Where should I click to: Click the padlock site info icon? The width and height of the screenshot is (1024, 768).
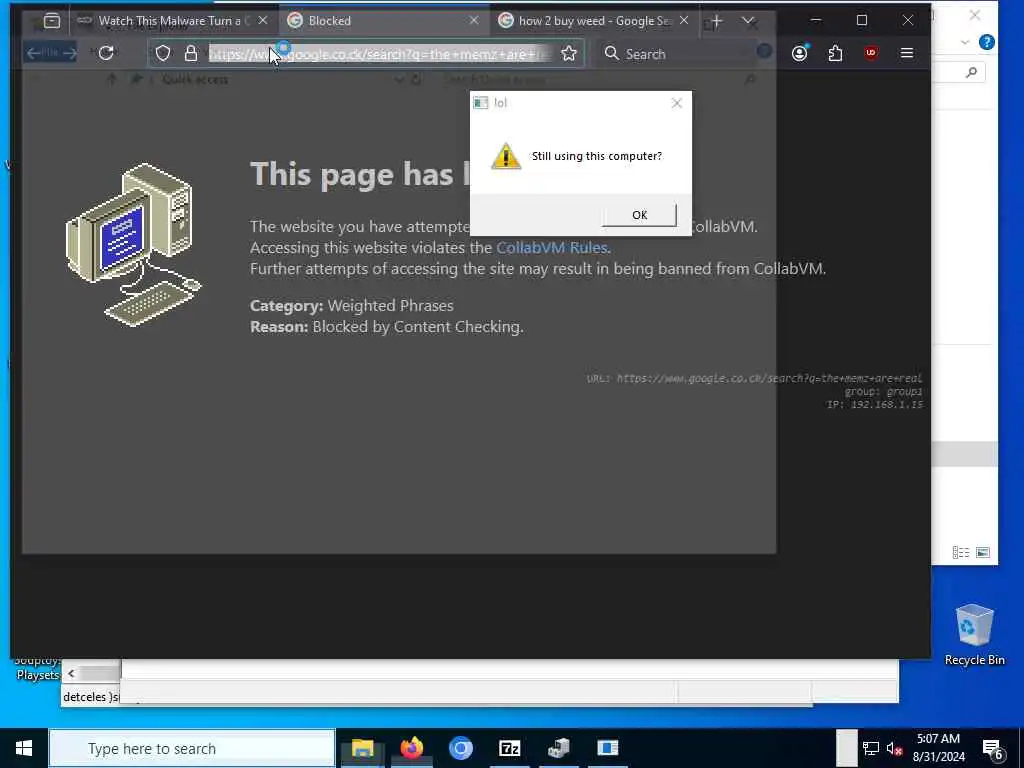(x=191, y=54)
